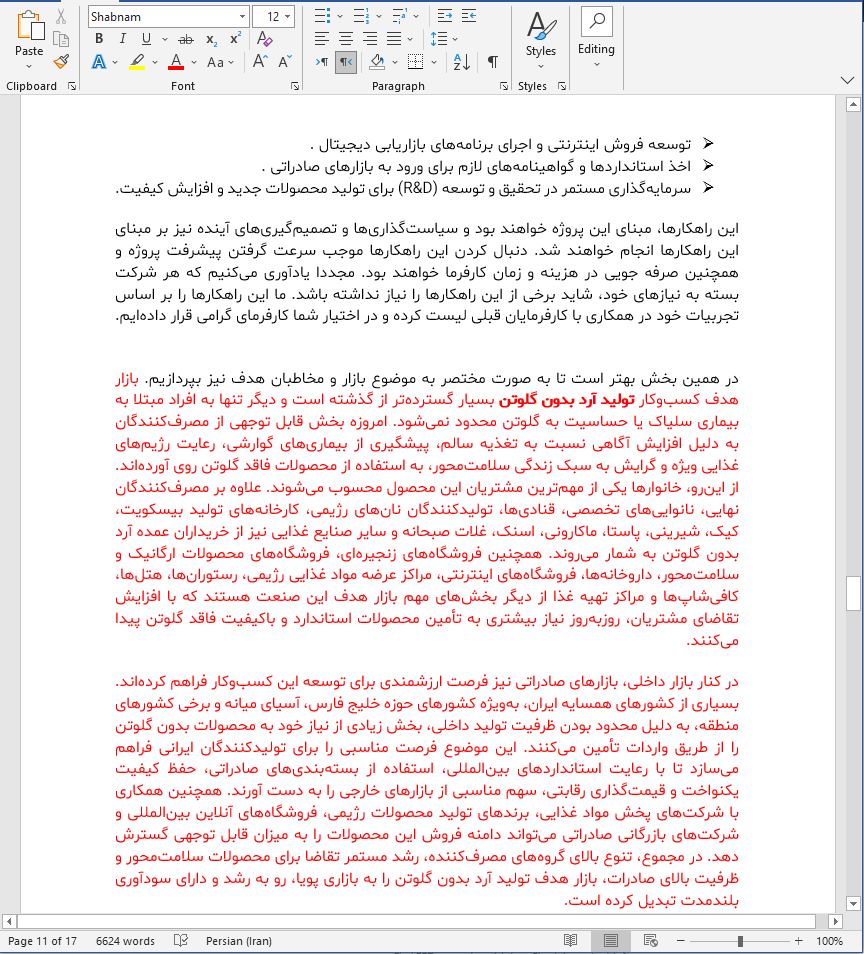Viewport: 864px width, 954px height.
Task: Collapse the ribbon with chevron
Action: coord(848,80)
